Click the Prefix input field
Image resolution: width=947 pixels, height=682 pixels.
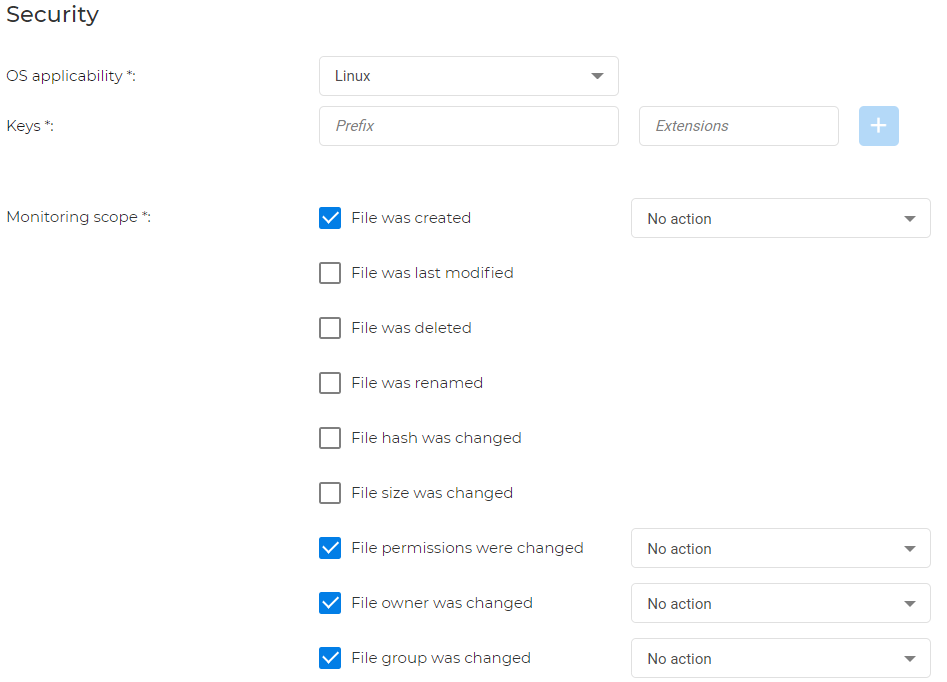coord(468,126)
